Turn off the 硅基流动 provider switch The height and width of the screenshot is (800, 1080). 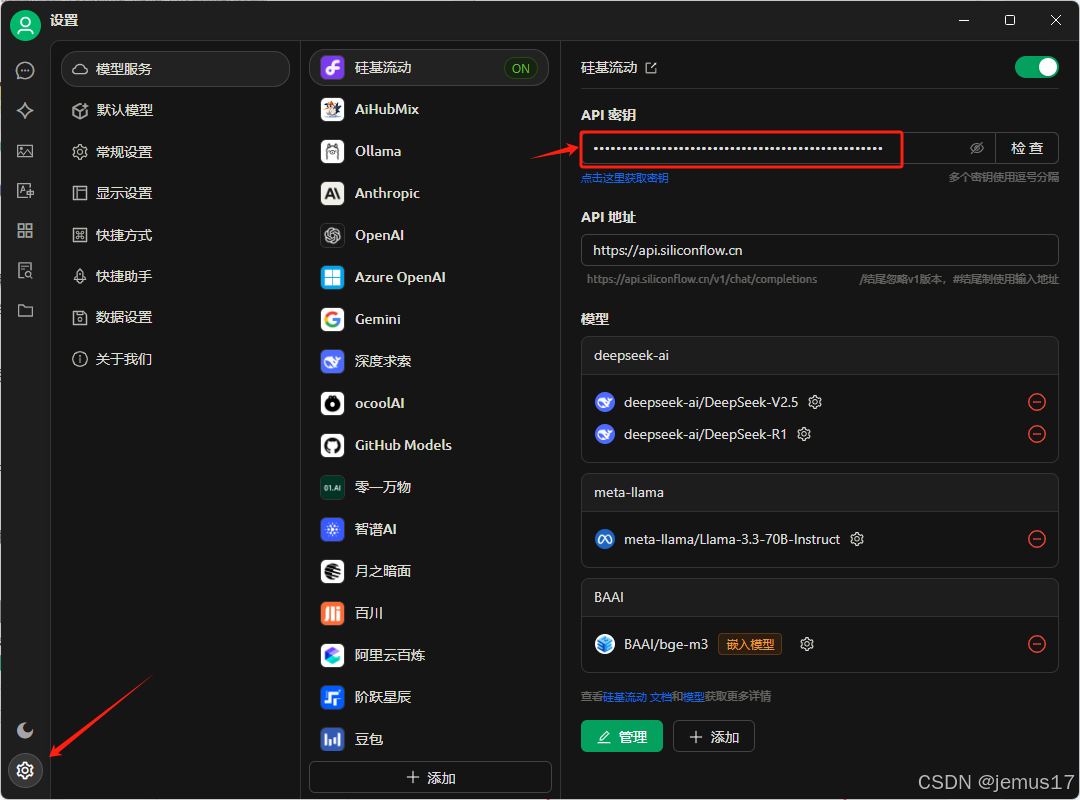point(1037,68)
